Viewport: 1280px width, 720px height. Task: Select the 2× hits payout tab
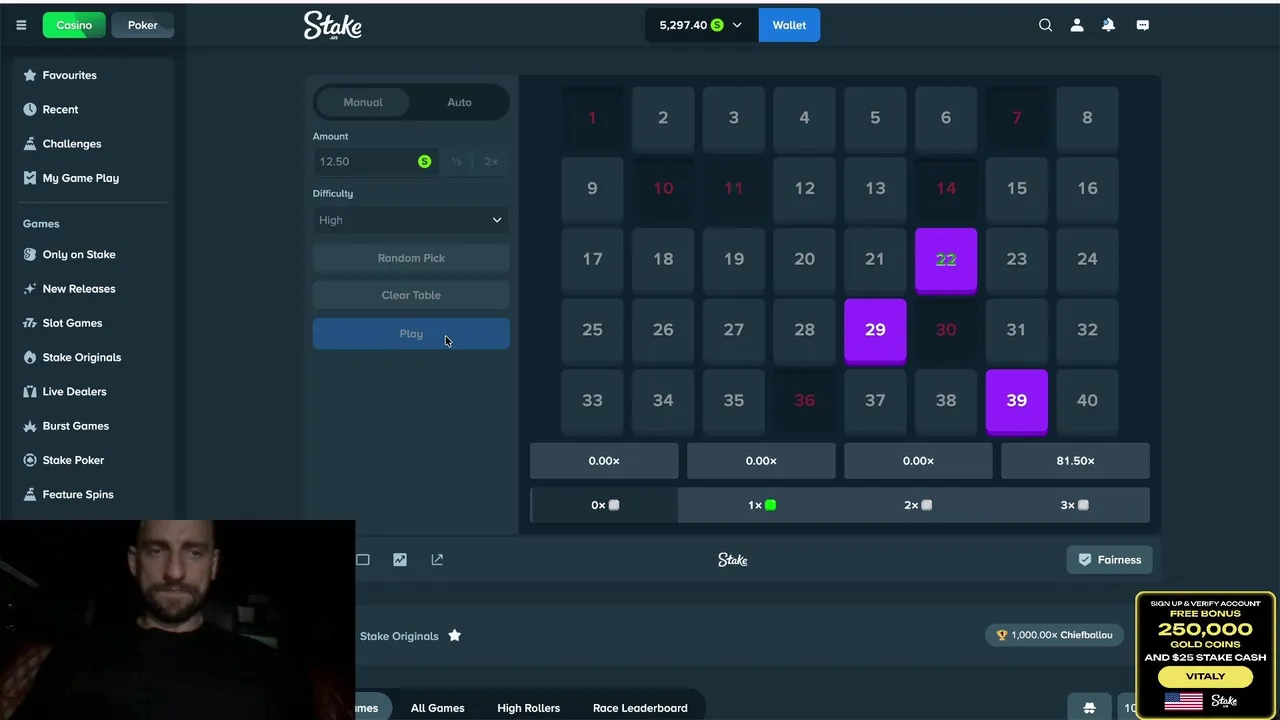point(918,505)
